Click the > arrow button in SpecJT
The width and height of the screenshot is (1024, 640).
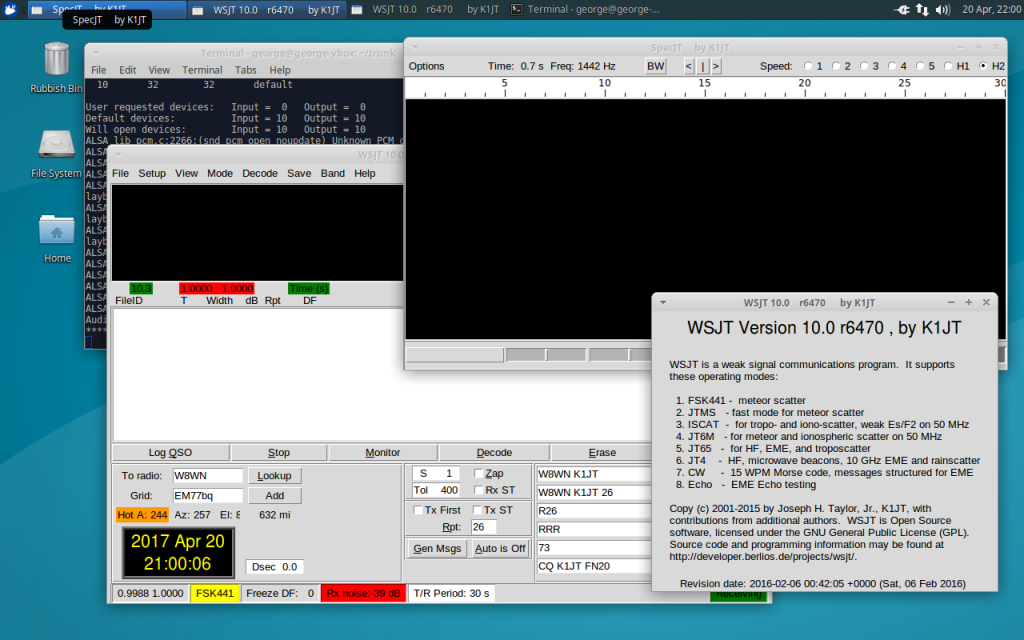click(716, 66)
